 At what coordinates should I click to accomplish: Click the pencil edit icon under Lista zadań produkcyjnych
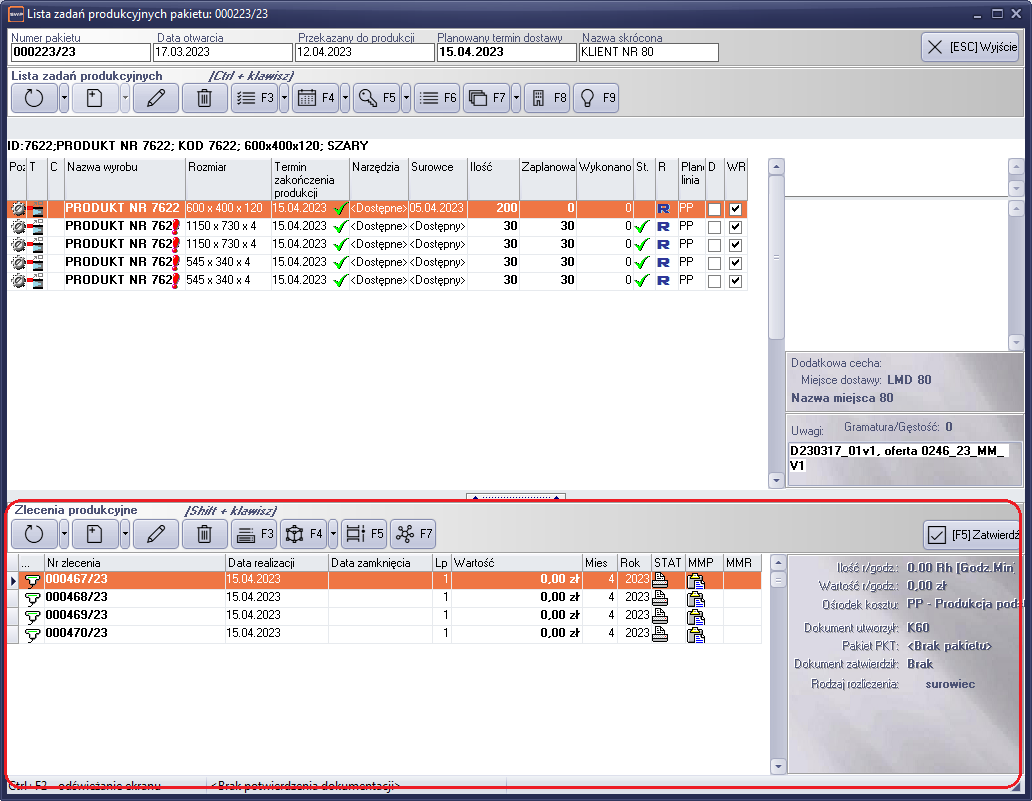pyautogui.click(x=155, y=98)
